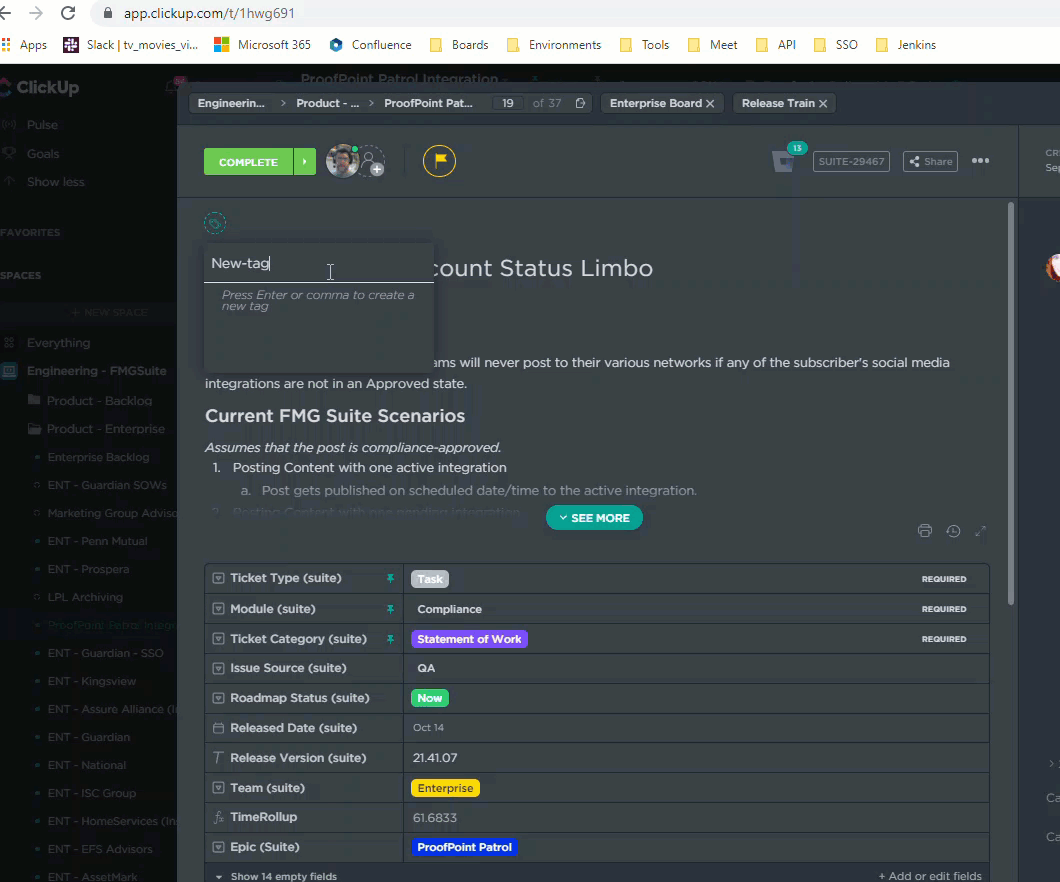
Task: Expand the Engineering - FMGSuite space
Action: pos(96,370)
